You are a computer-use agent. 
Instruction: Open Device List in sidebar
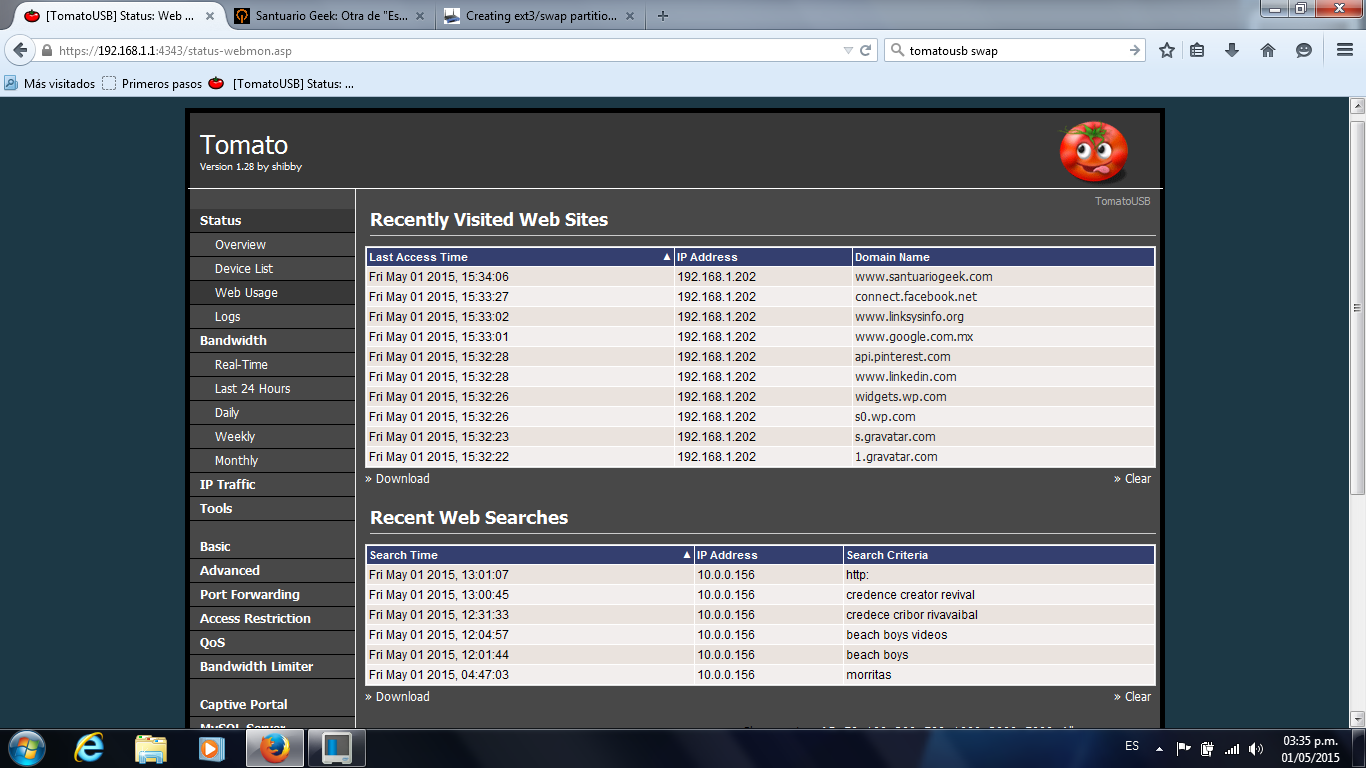tap(244, 269)
